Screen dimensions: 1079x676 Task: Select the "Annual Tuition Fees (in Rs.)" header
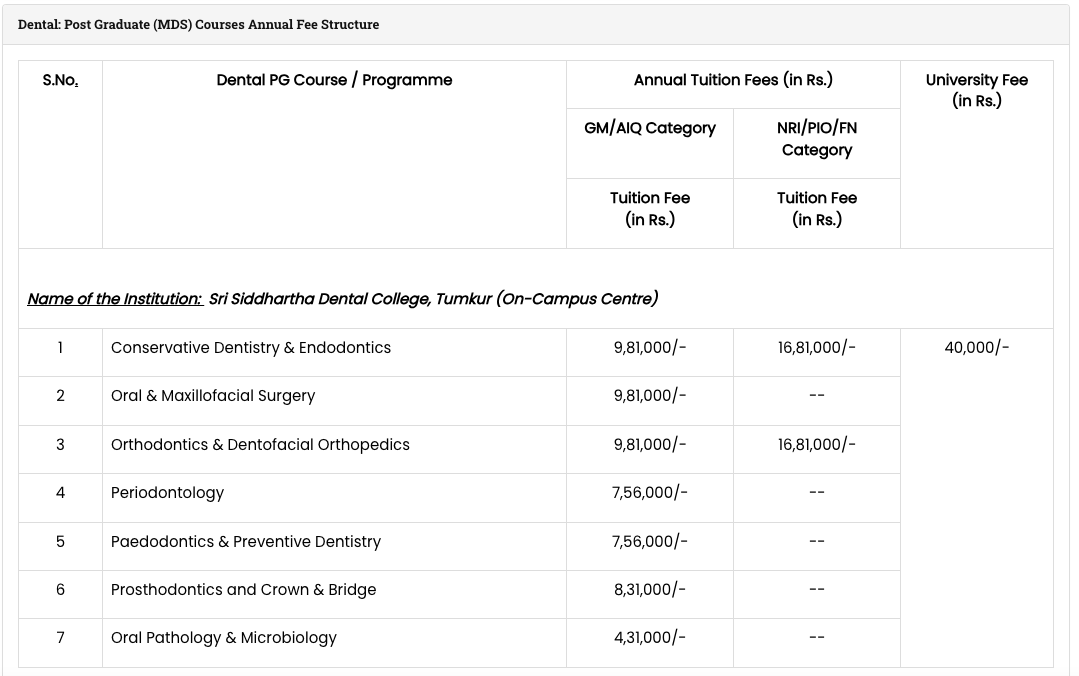(733, 80)
